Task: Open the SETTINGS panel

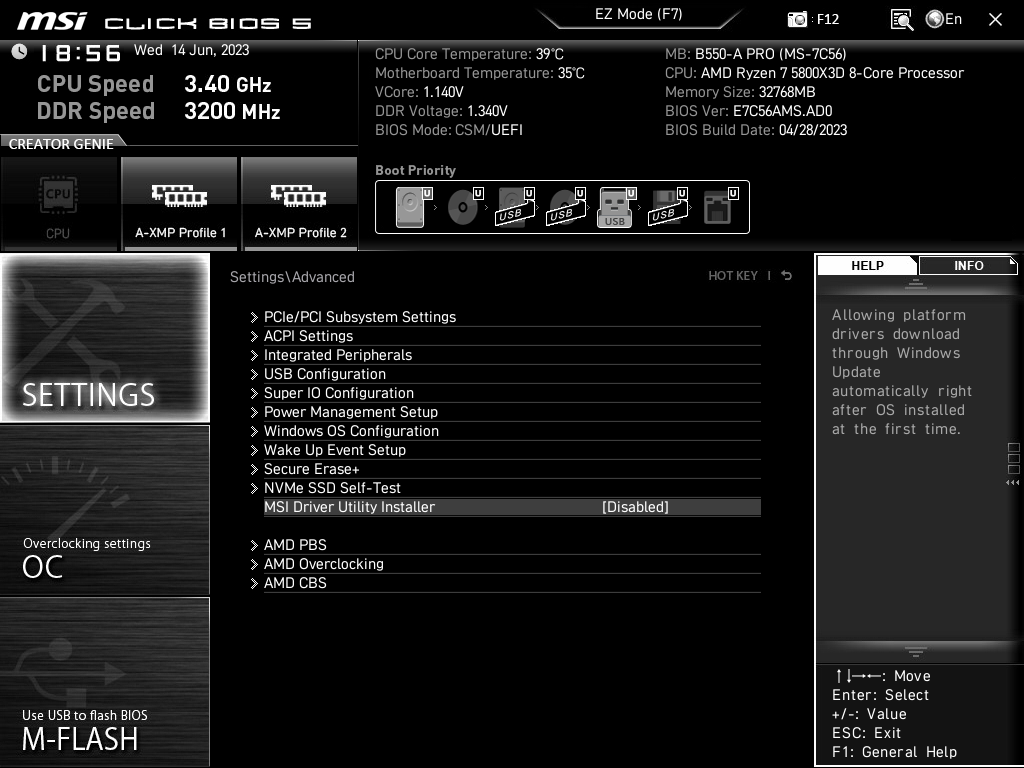Action: point(105,338)
